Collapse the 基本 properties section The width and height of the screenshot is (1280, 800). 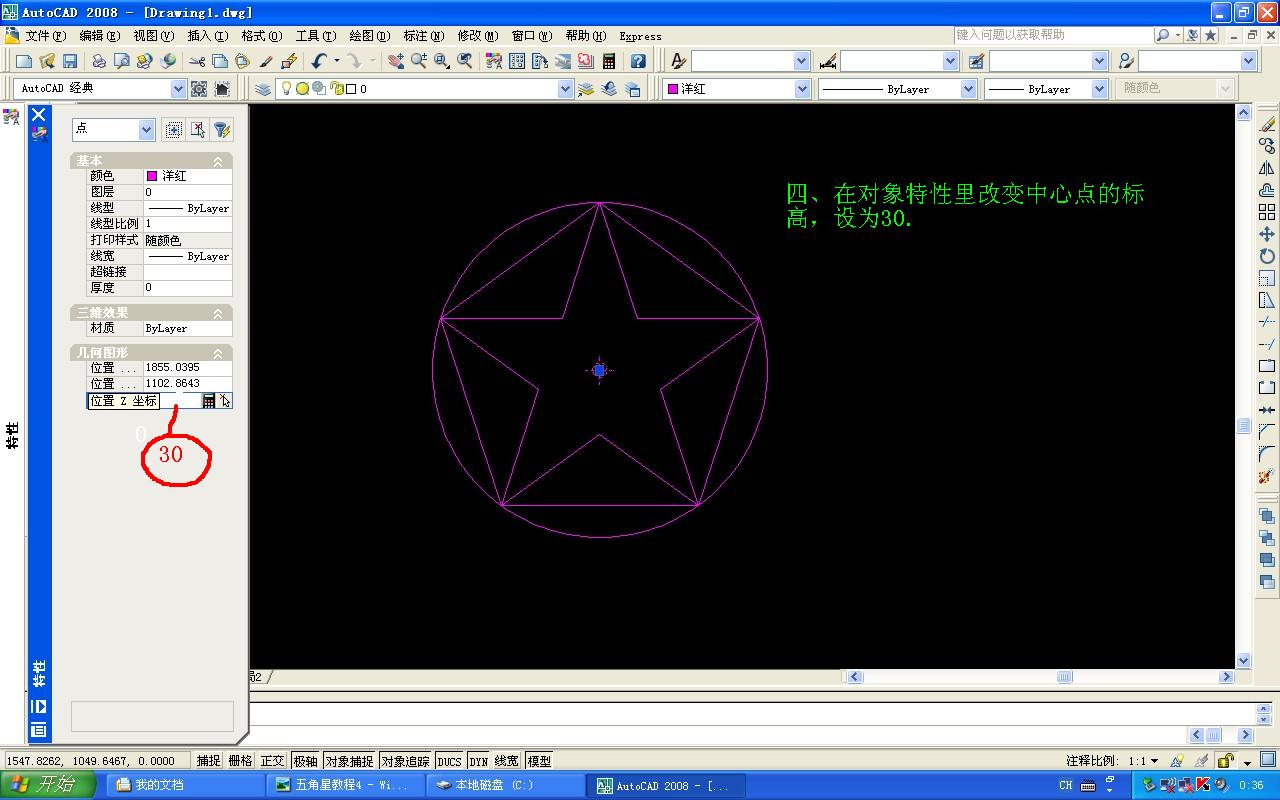[x=217, y=161]
